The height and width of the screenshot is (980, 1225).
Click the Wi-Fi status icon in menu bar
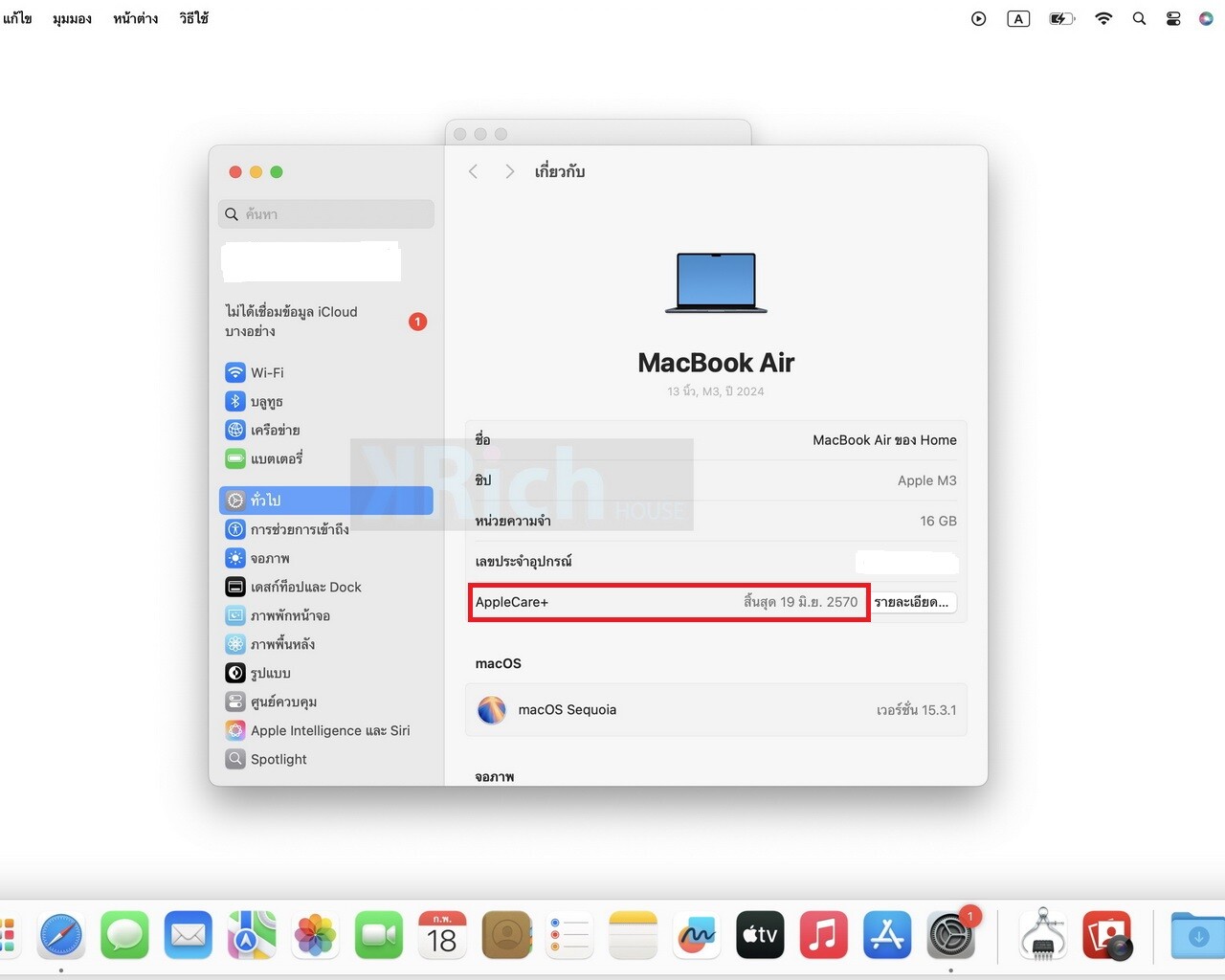point(1103,18)
